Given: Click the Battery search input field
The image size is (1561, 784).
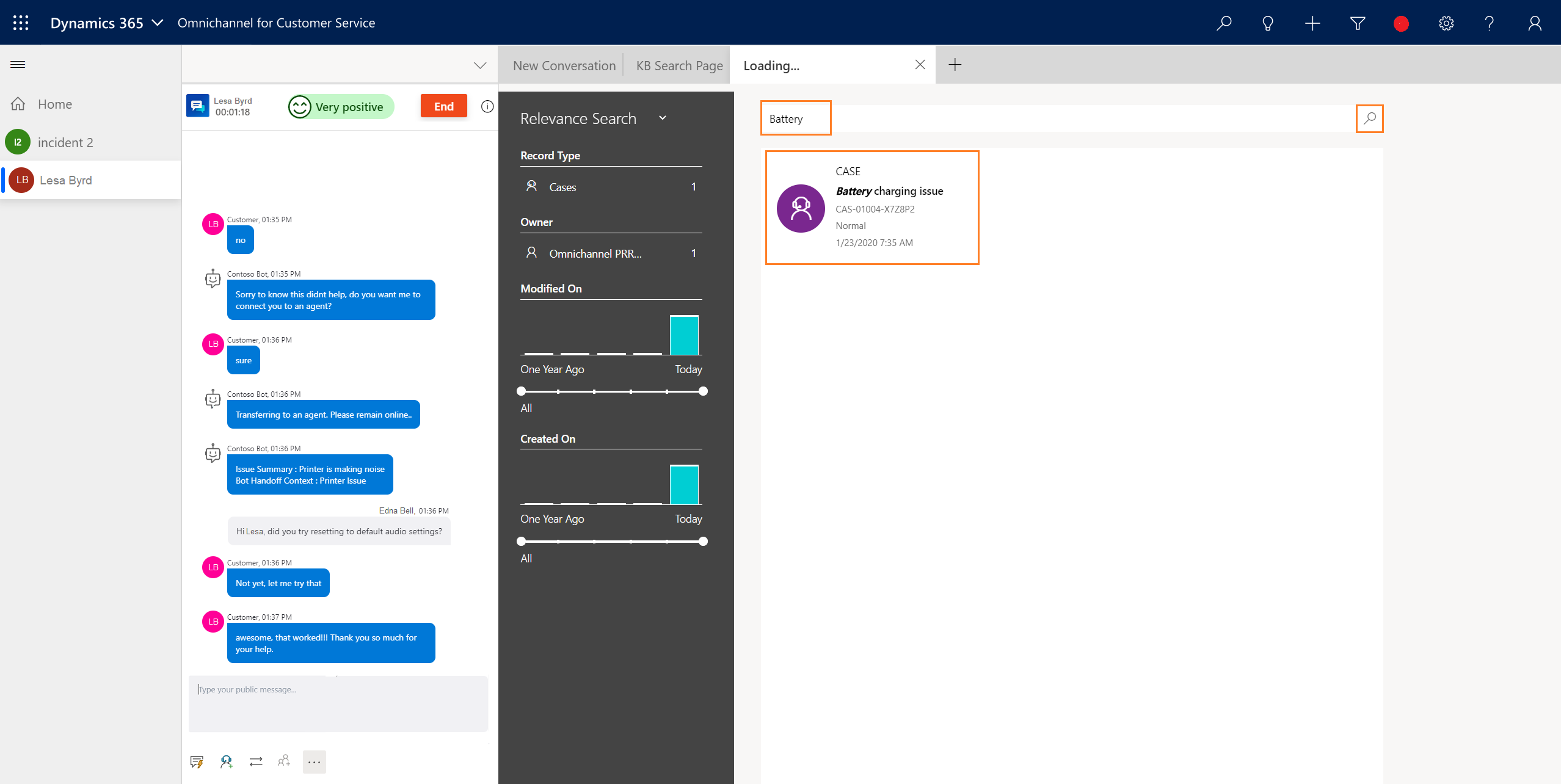Looking at the screenshot, I should (795, 118).
